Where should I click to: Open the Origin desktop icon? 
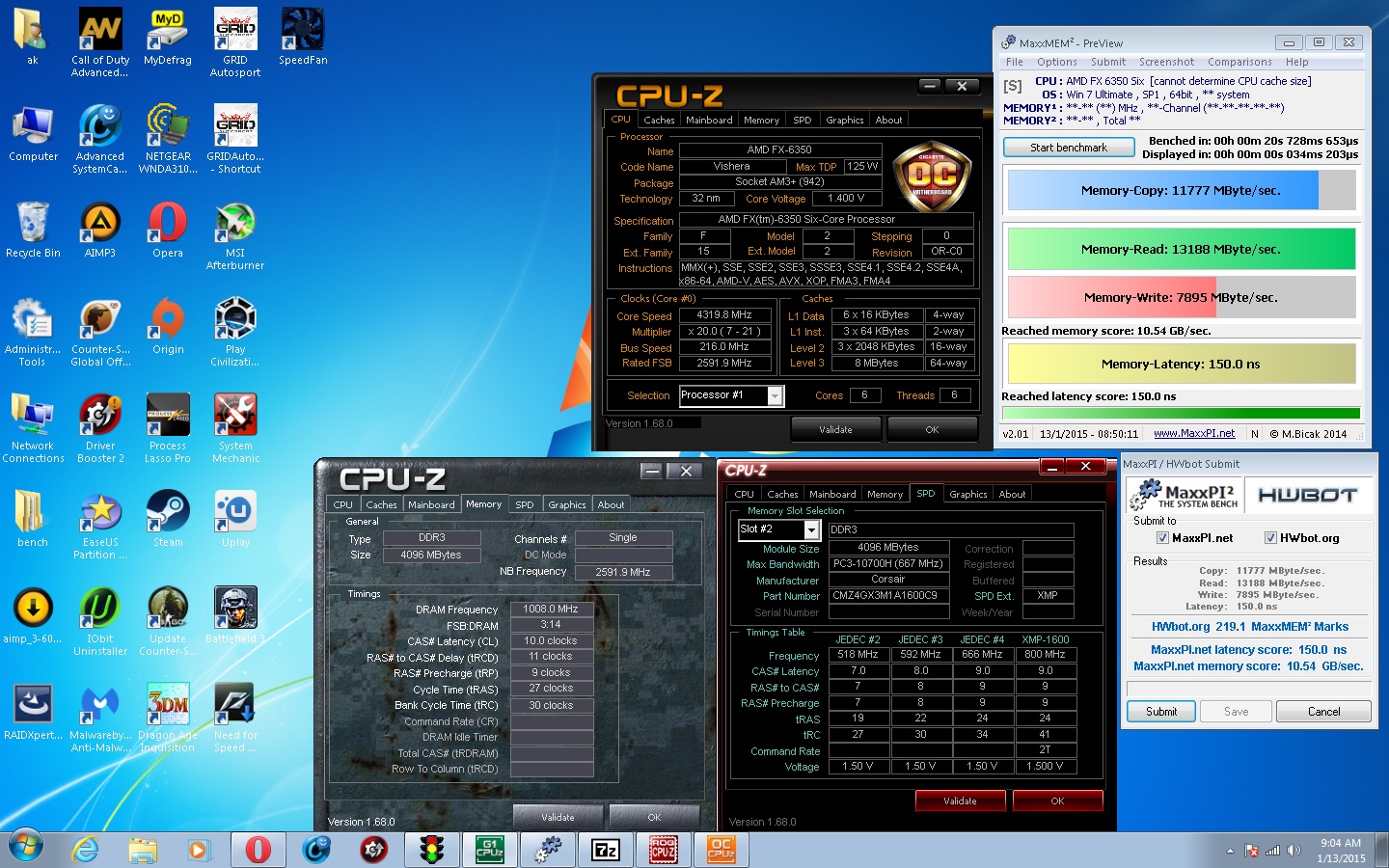(x=168, y=328)
